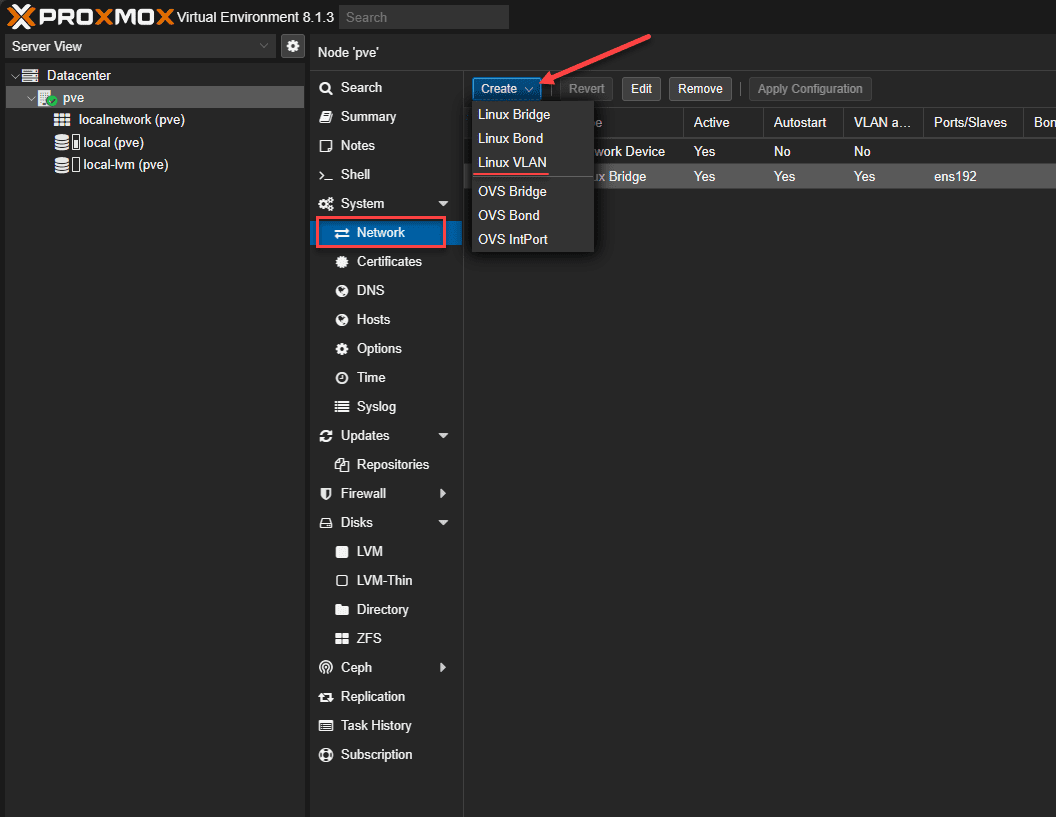The width and height of the screenshot is (1056, 817).
Task: Click the Disks drive icon
Action: click(x=326, y=523)
